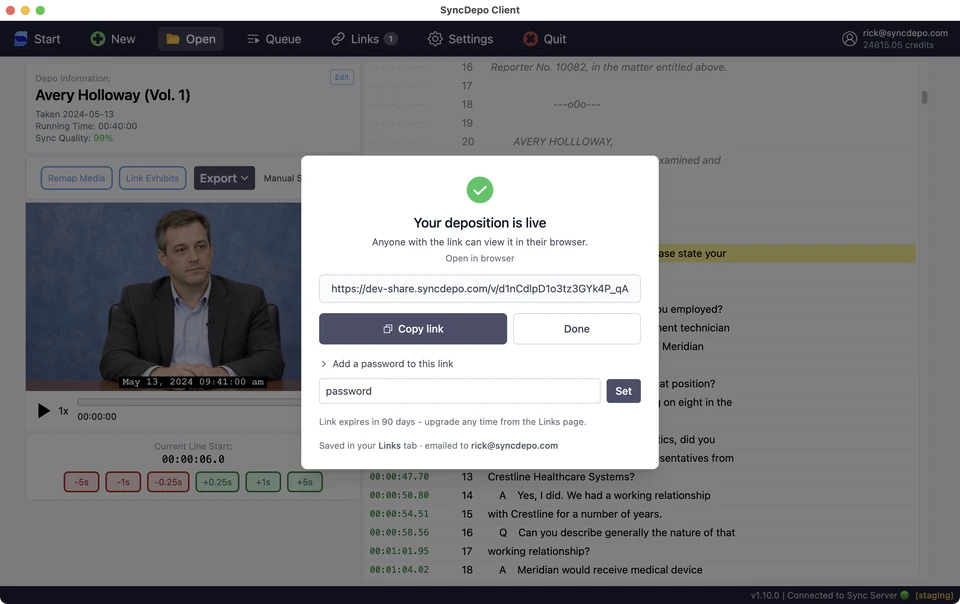Click the SyncDepo Start logo icon
Viewport: 960px width, 604px height.
coord(21,39)
